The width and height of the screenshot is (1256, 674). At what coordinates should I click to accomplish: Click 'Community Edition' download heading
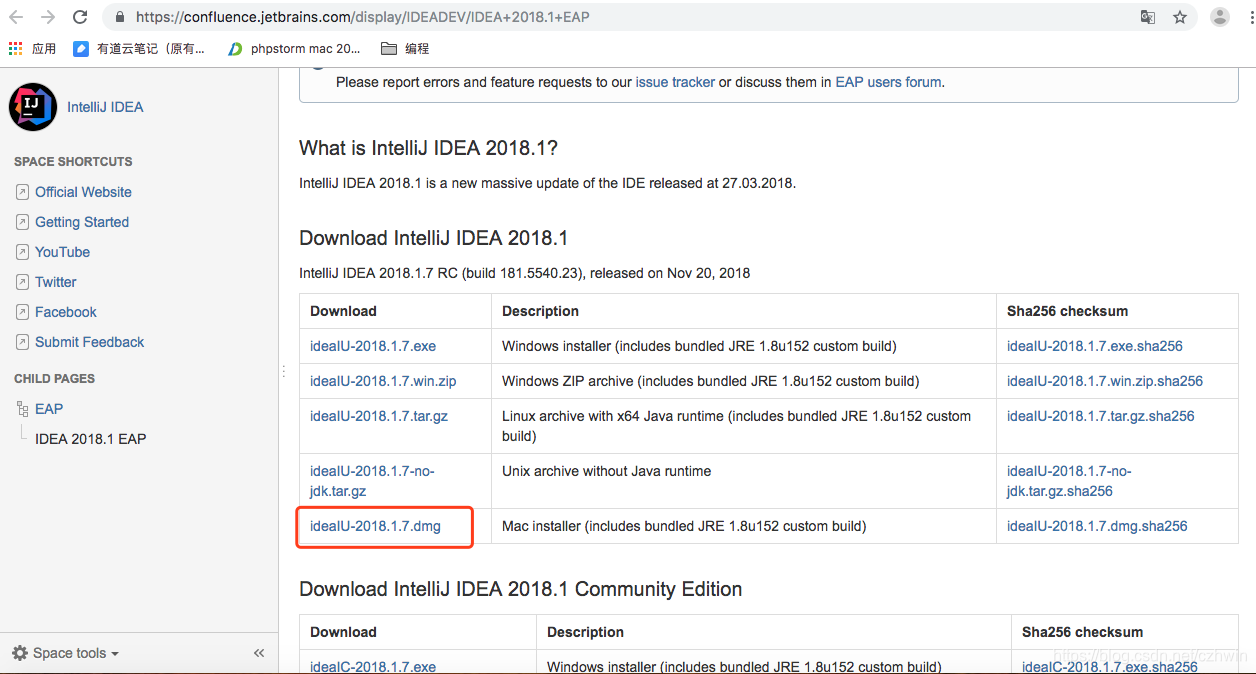(x=520, y=589)
